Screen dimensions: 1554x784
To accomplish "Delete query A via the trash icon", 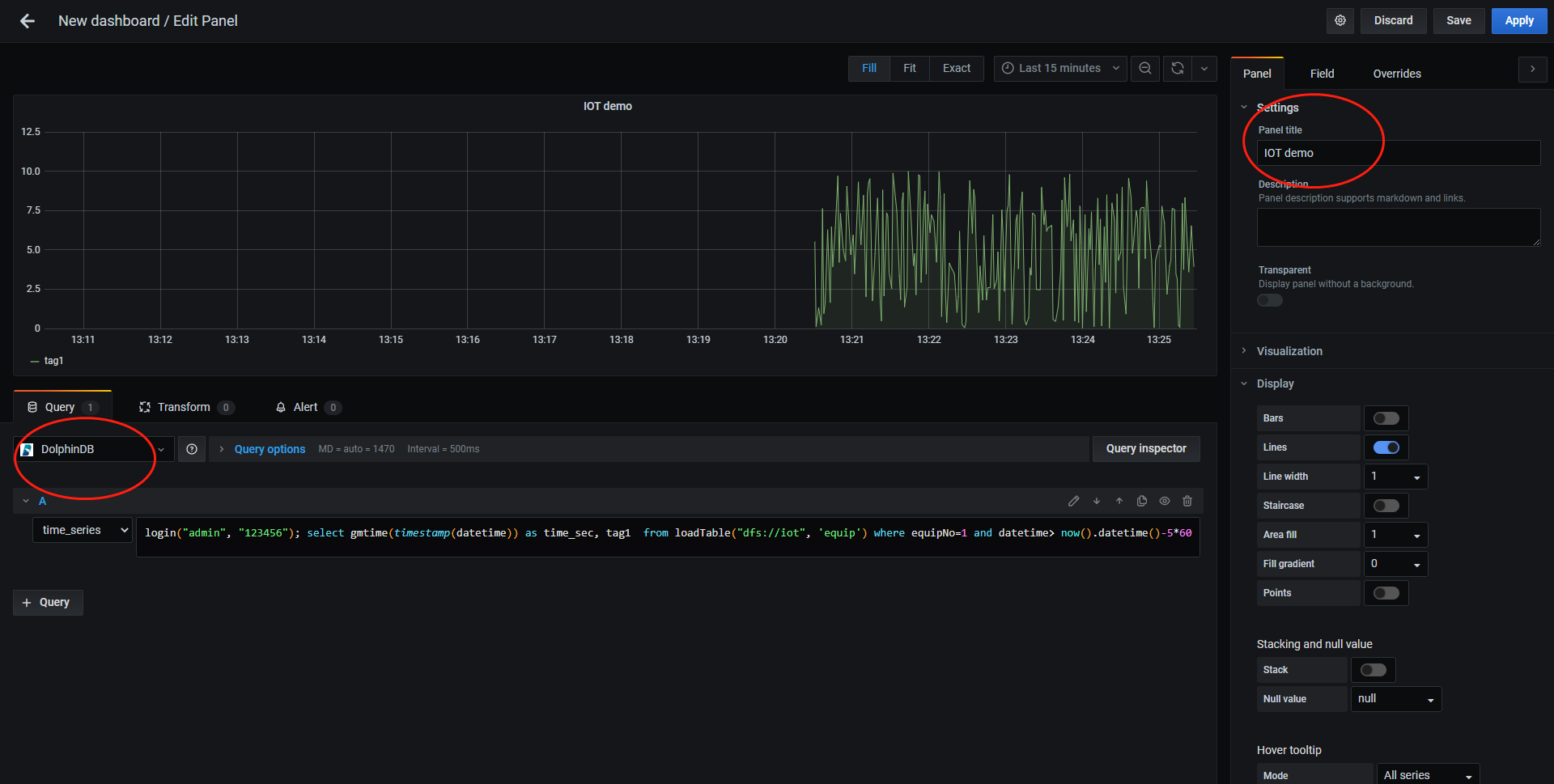I will coord(1187,501).
